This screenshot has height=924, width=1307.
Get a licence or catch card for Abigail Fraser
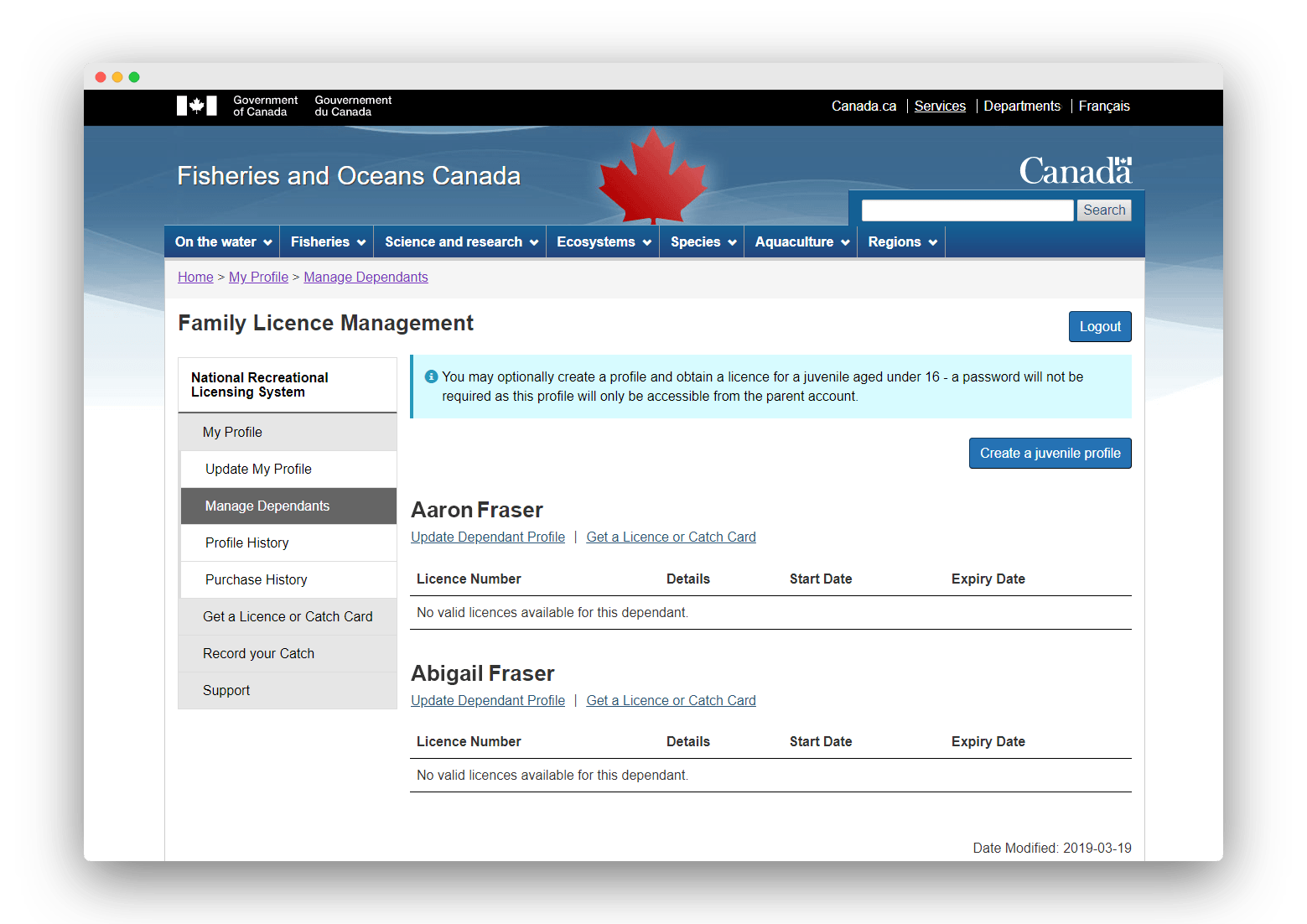pyautogui.click(x=671, y=700)
